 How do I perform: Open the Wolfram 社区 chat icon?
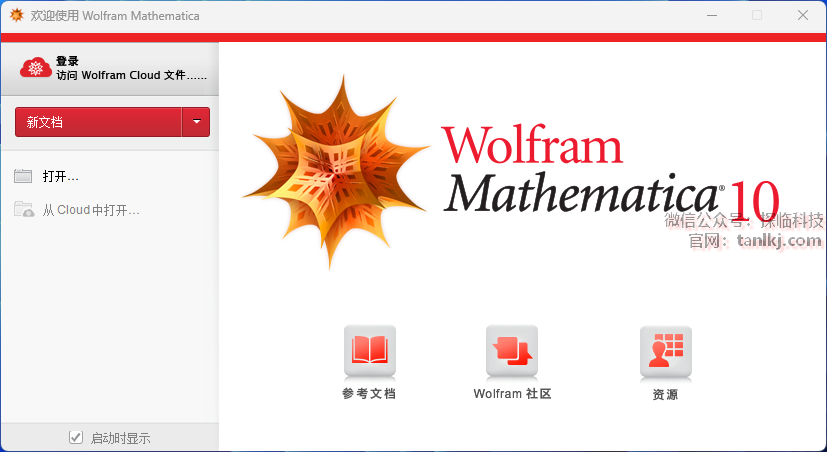click(x=512, y=351)
